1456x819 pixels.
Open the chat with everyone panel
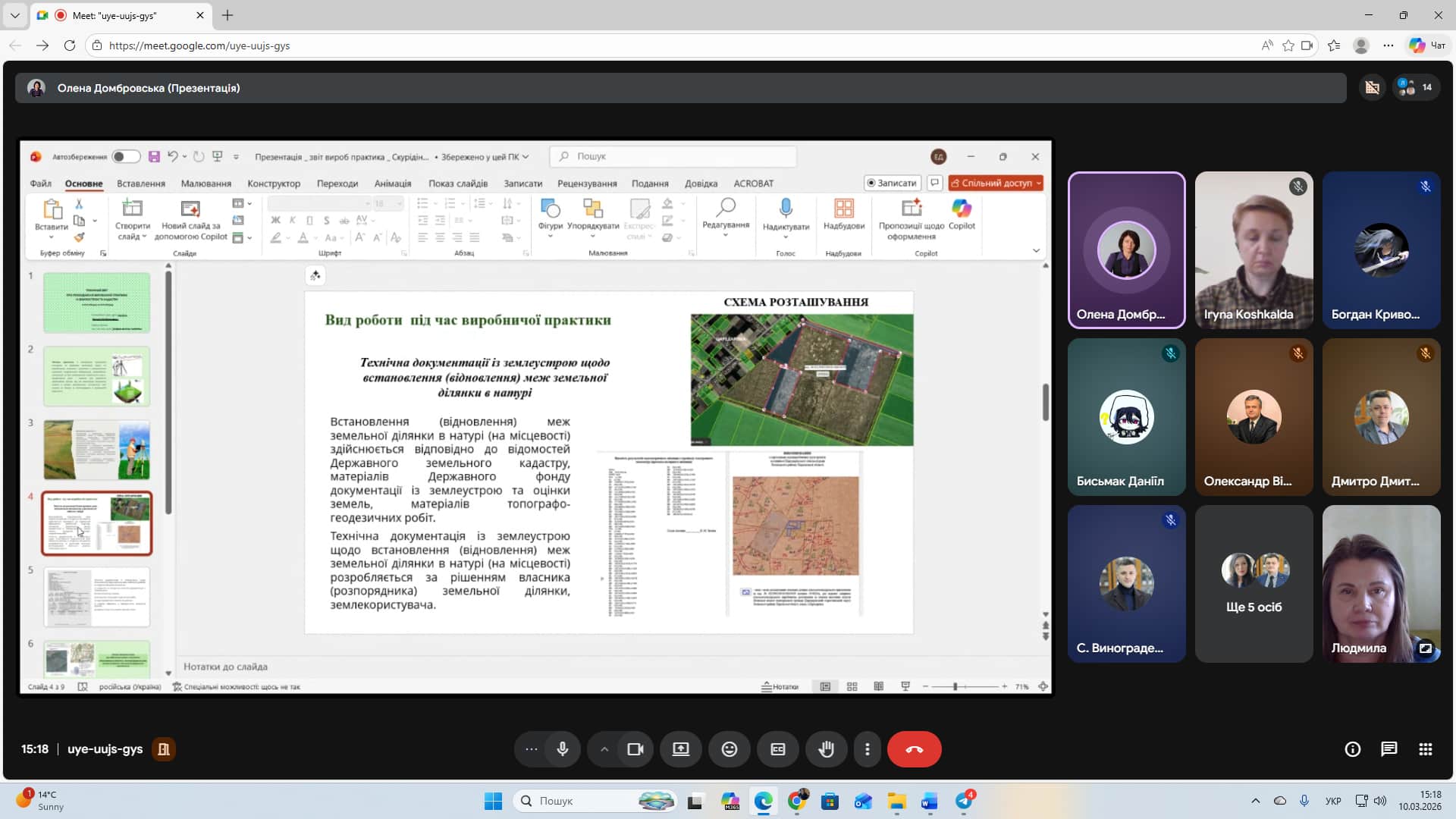(x=1389, y=749)
